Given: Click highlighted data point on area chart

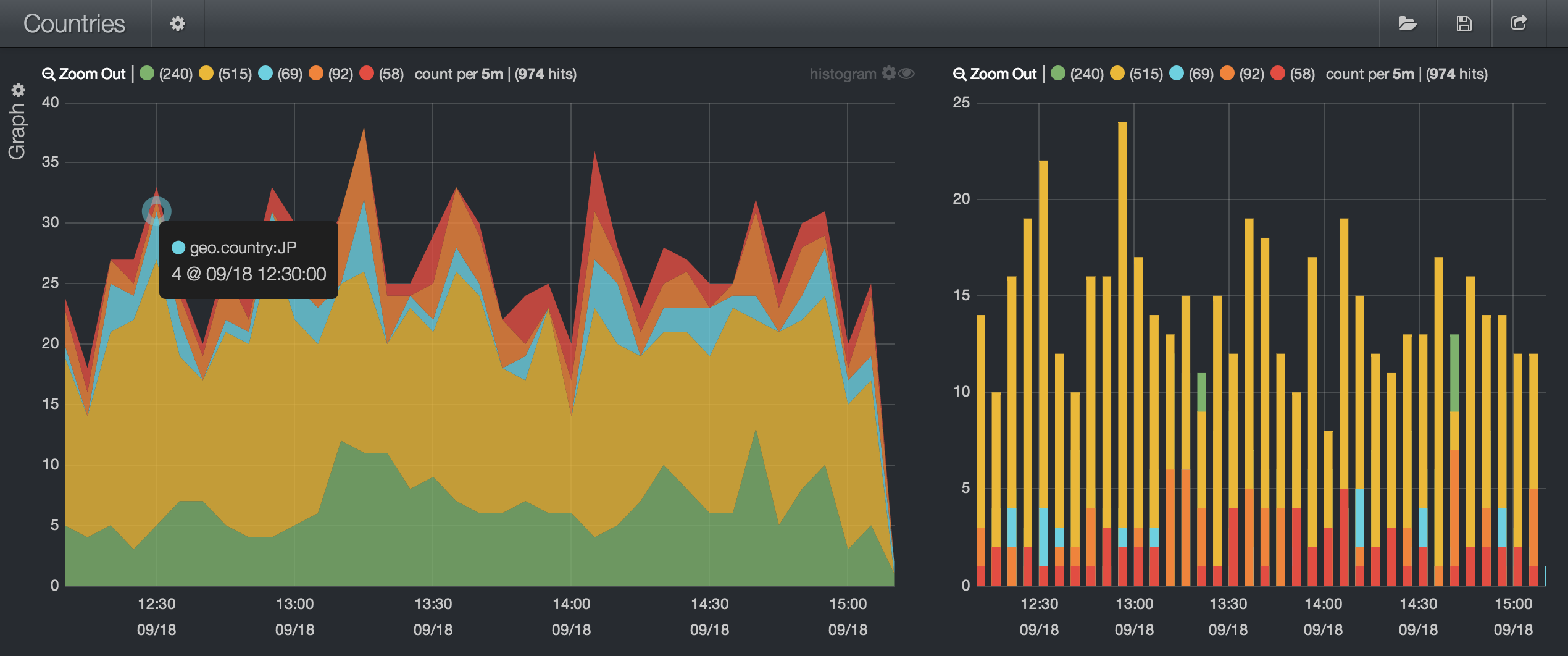Looking at the screenshot, I should coord(156,211).
